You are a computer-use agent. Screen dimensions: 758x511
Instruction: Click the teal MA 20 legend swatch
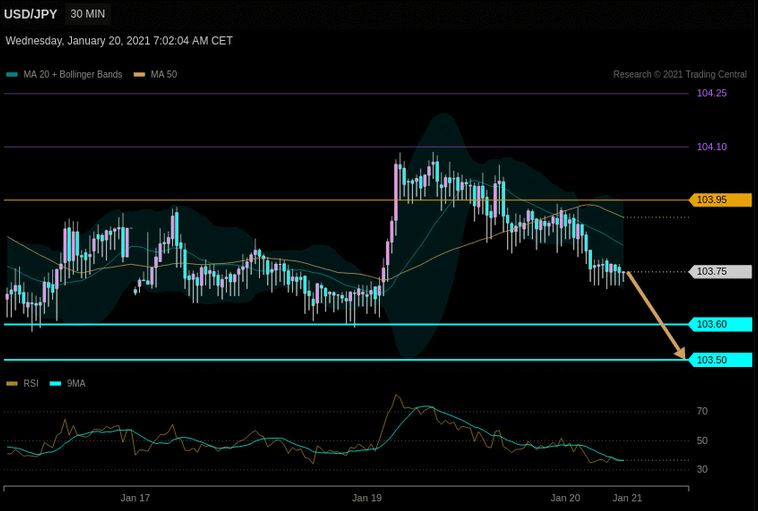[12, 74]
